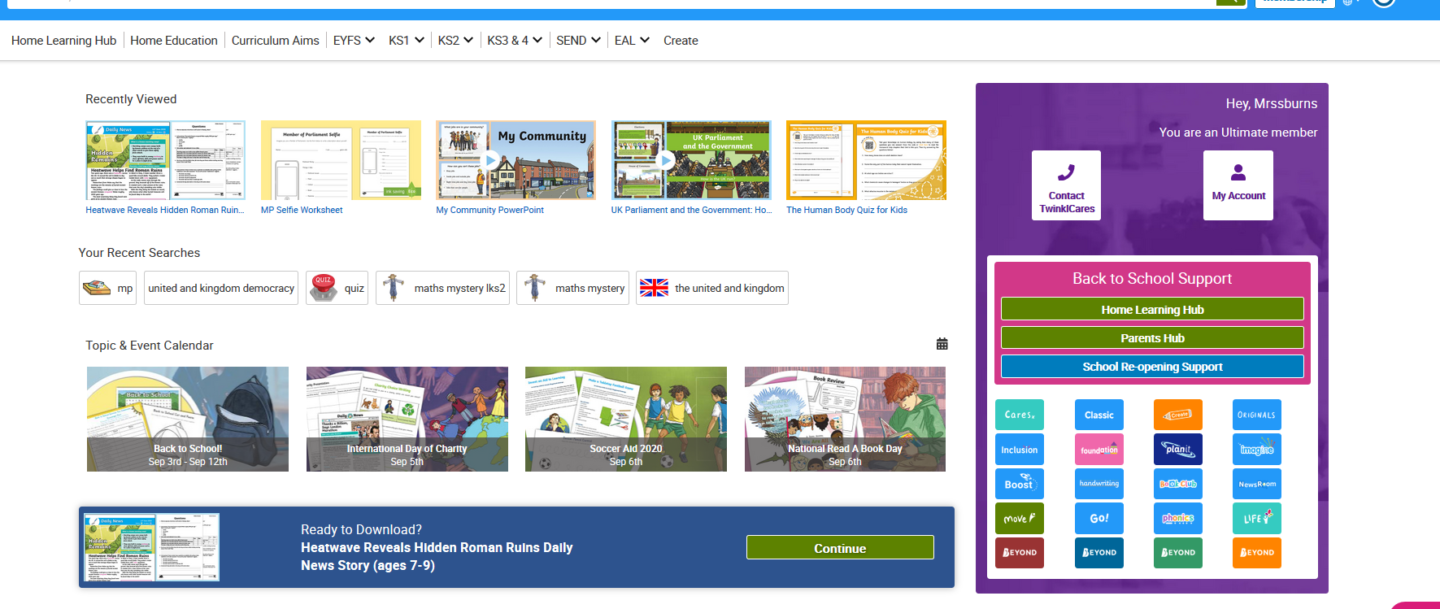Play the UK Parliament preview video

(x=666, y=160)
